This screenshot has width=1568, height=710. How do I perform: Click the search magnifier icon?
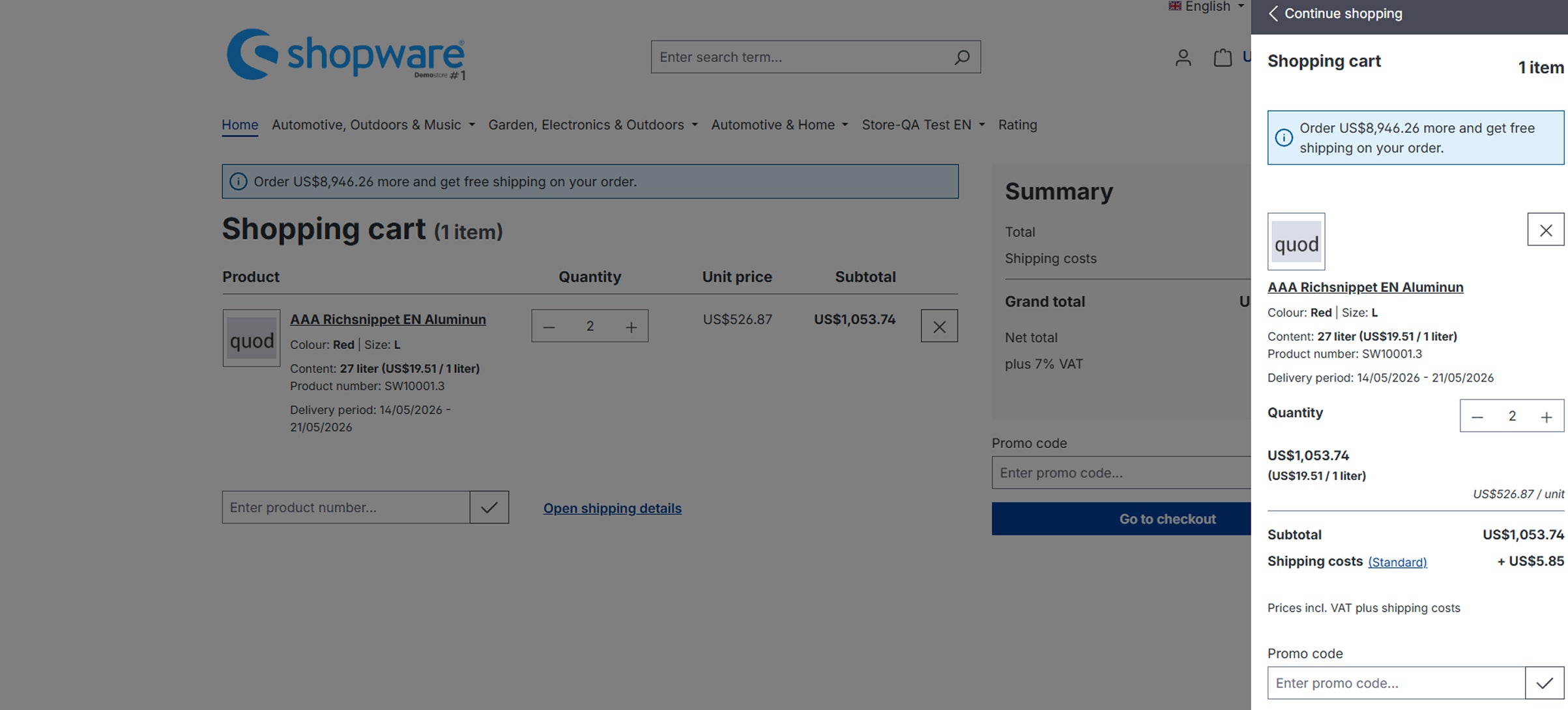(962, 57)
